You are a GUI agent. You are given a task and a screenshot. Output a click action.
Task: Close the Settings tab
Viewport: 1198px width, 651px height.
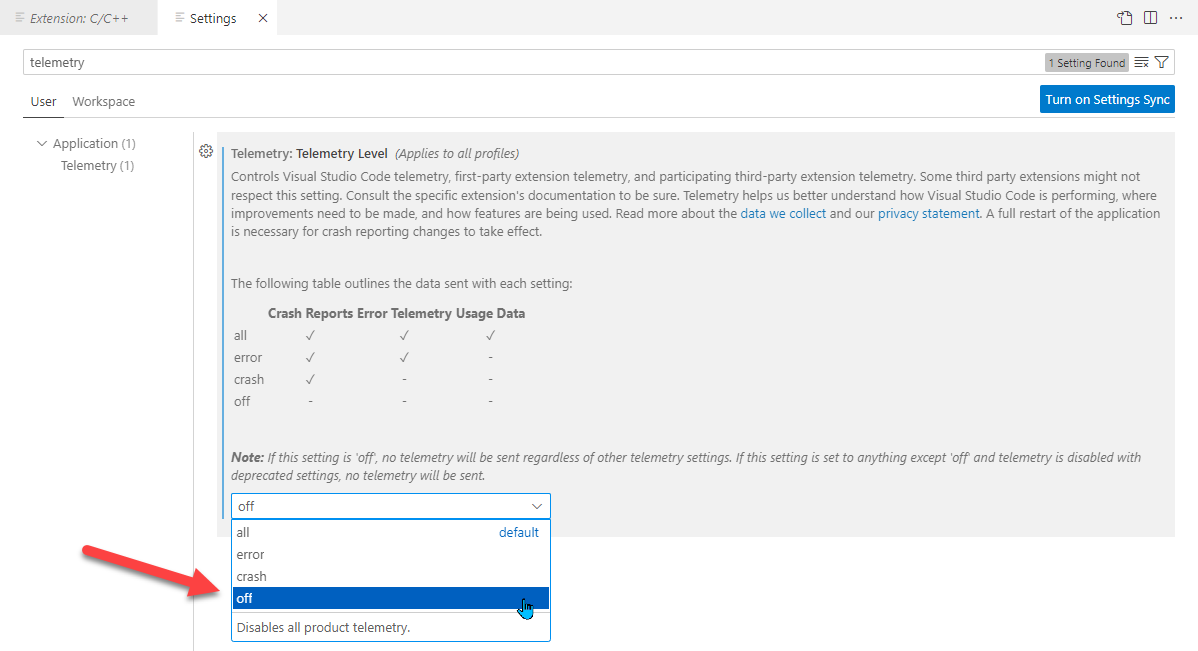pyautogui.click(x=262, y=18)
